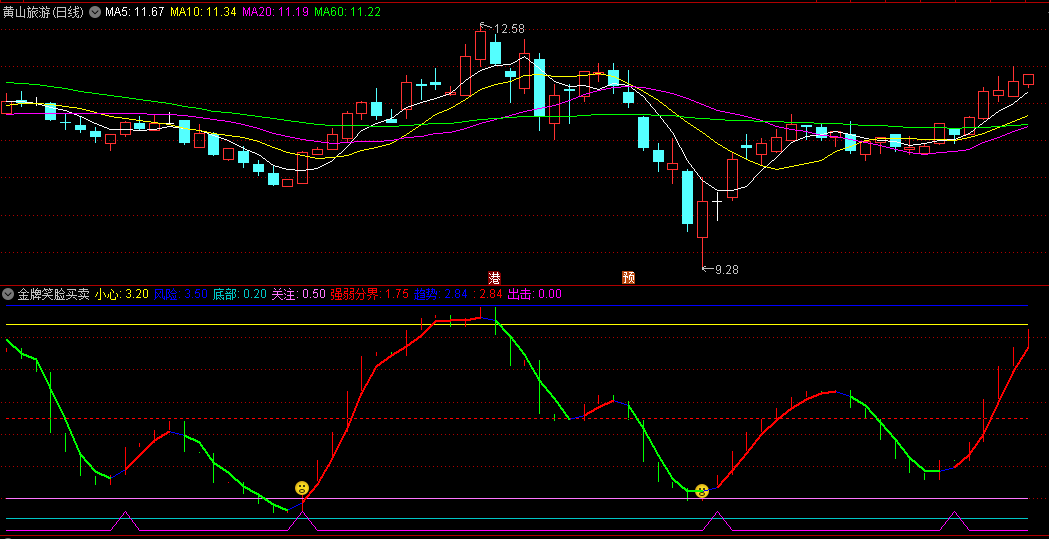Select the 小心: 3.20 value
Image resolution: width=1049 pixels, height=539 pixels.
click(x=121, y=294)
